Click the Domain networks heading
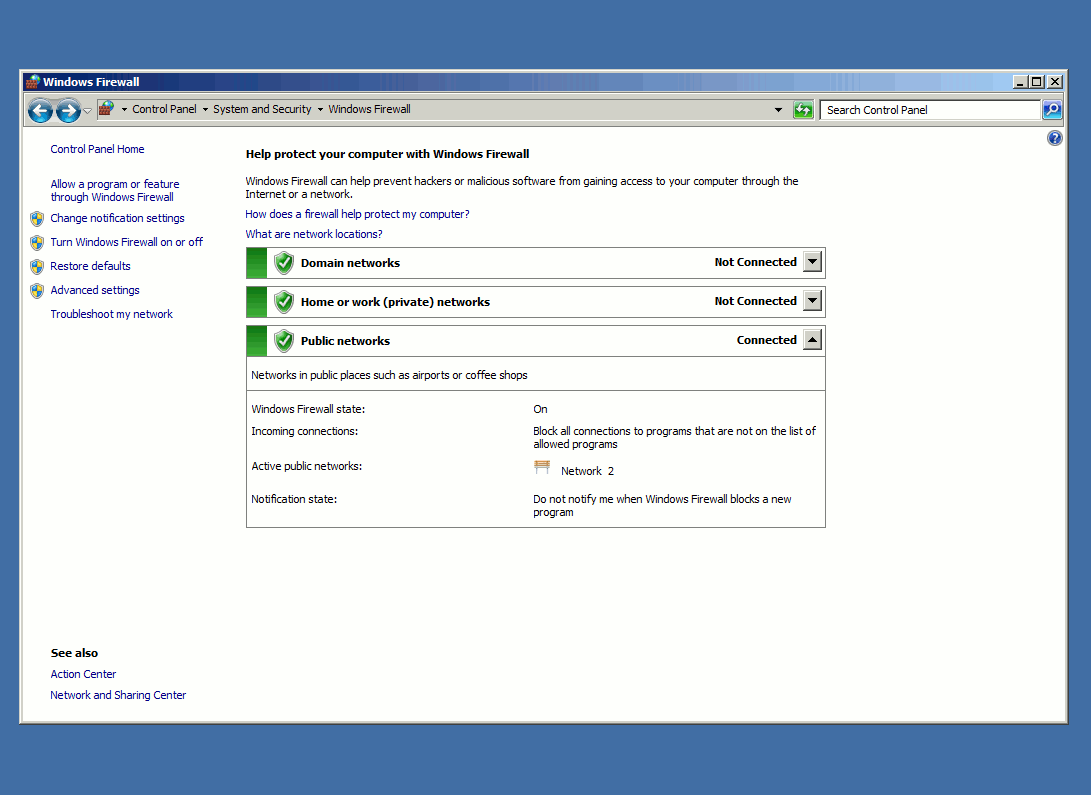The image size is (1091, 795). click(351, 263)
